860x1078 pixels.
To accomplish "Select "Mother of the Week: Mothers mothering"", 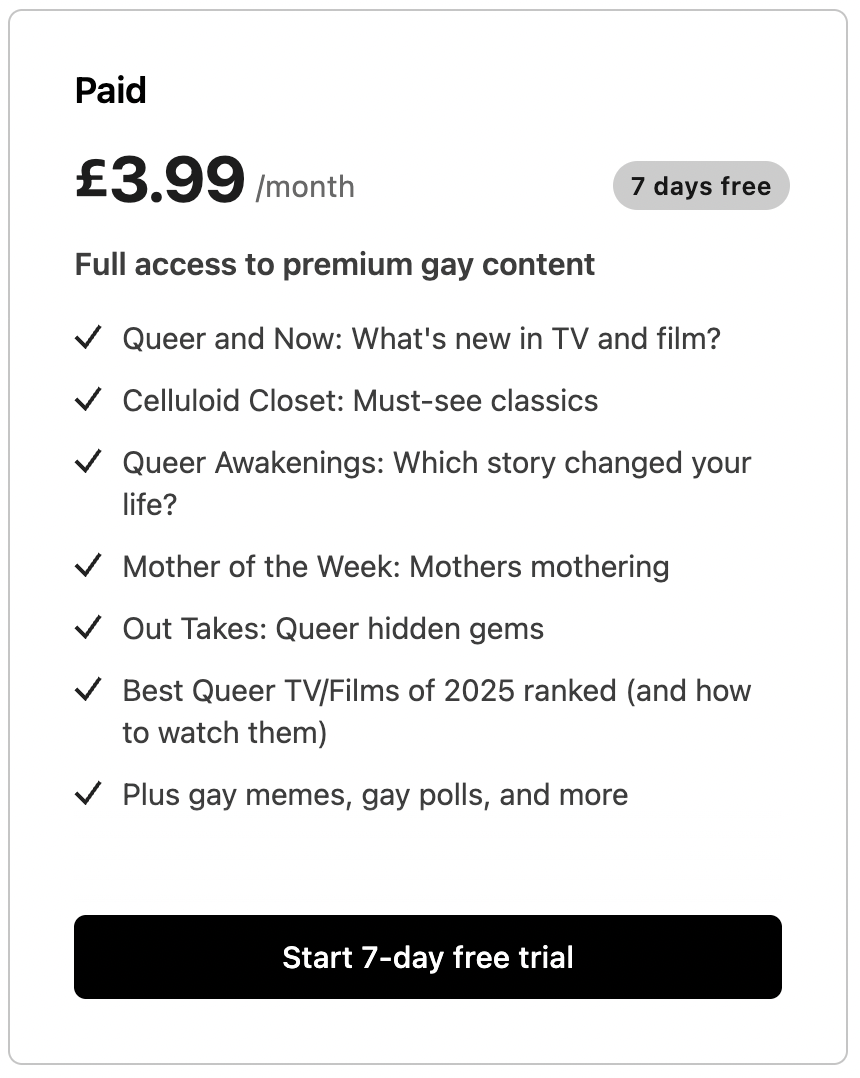I will 396,567.
